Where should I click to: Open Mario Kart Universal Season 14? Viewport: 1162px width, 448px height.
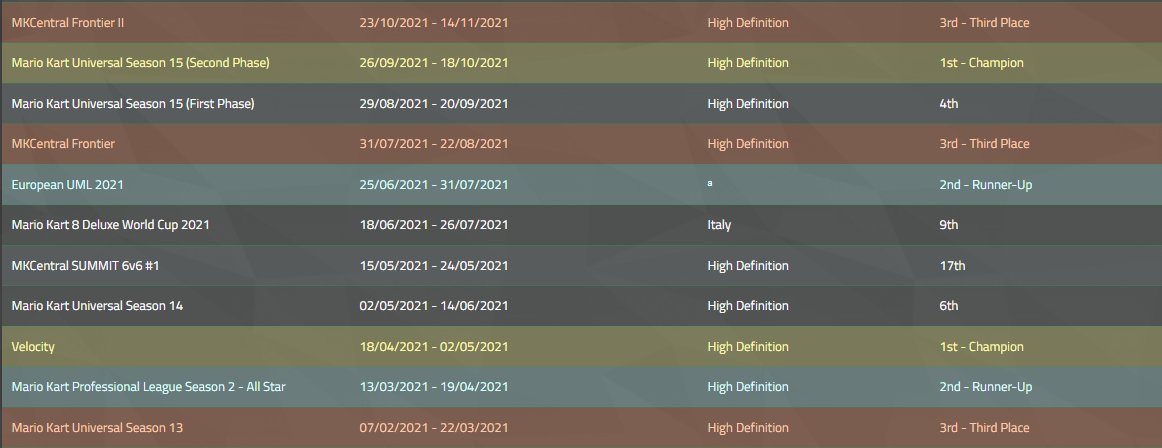click(x=97, y=306)
